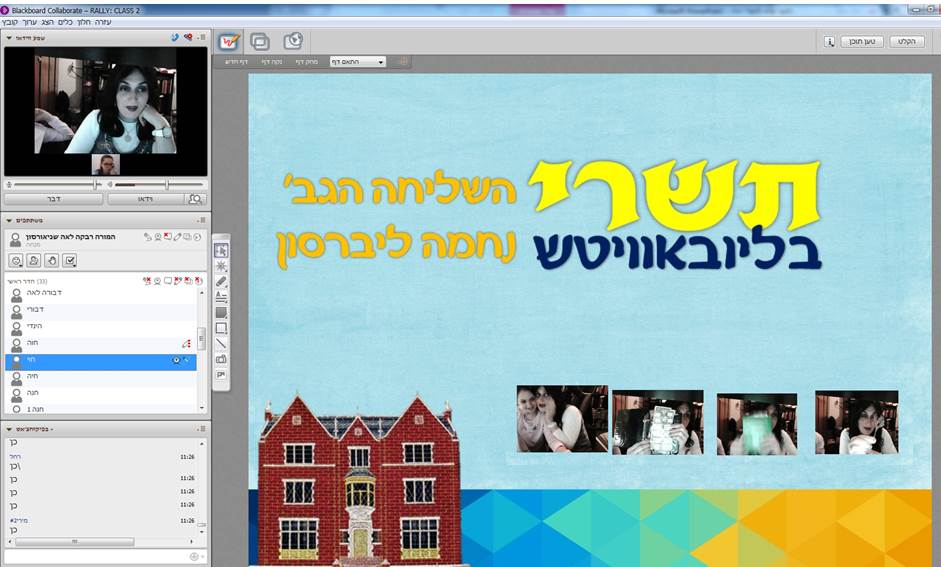This screenshot has height=567, width=941.
Task: Open the participants panel options menu
Action: [202, 220]
